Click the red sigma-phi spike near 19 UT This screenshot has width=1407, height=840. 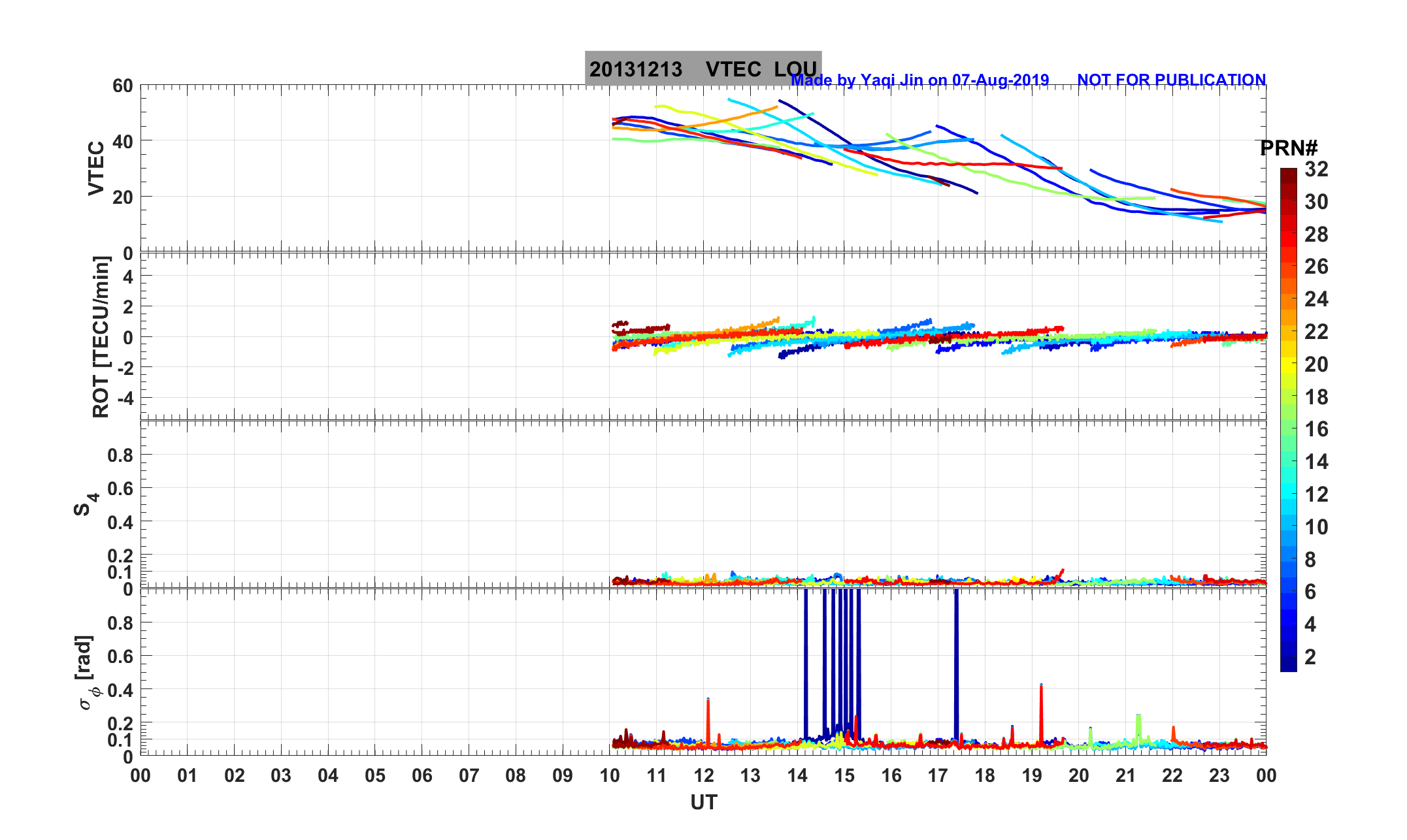(x=1041, y=709)
